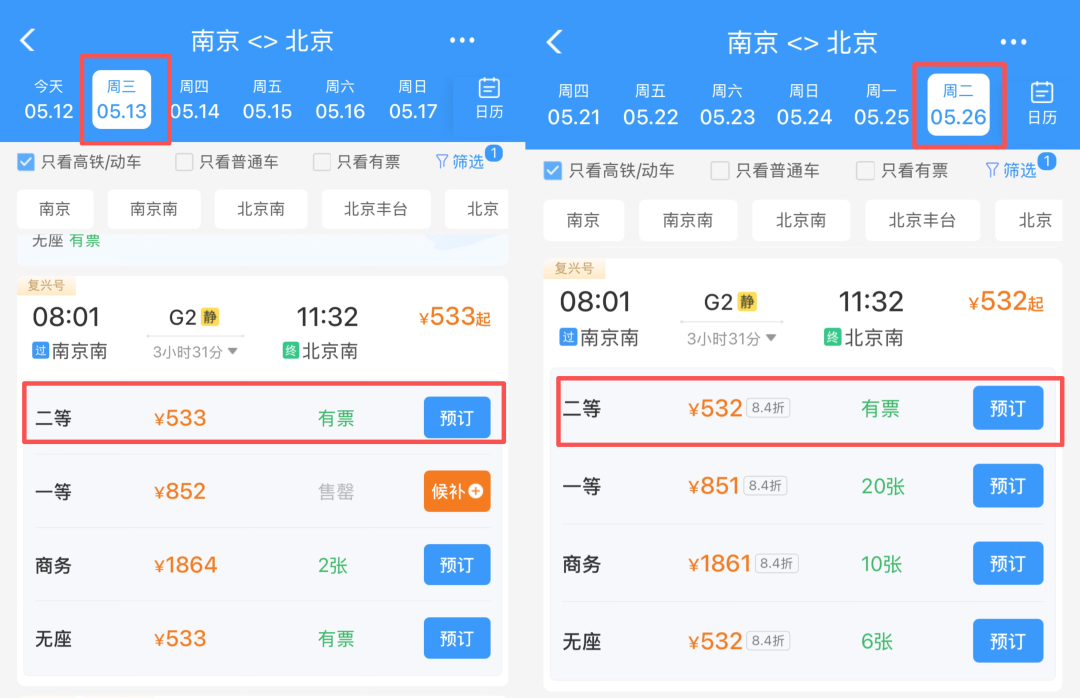Open the 日历 calendar icon in right panel

coord(1041,103)
